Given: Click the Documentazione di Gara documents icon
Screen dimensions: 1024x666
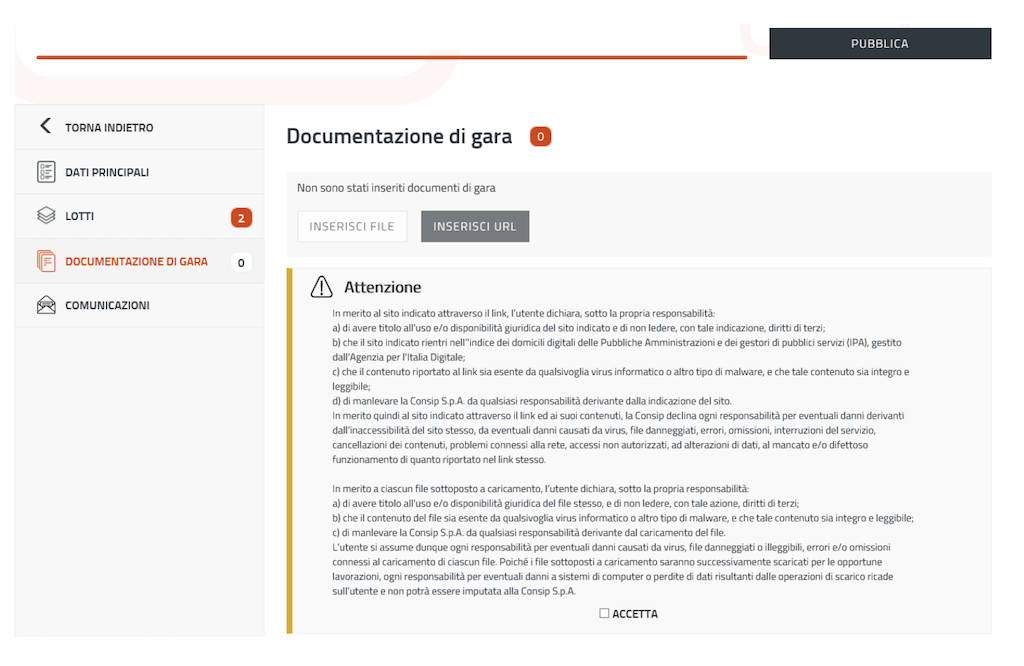Looking at the screenshot, I should (x=46, y=261).
